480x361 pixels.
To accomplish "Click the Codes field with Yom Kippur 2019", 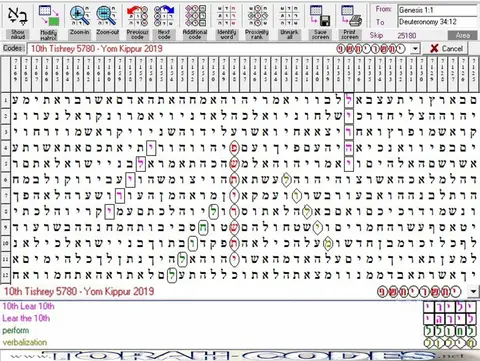I will pyautogui.click(x=219, y=49).
